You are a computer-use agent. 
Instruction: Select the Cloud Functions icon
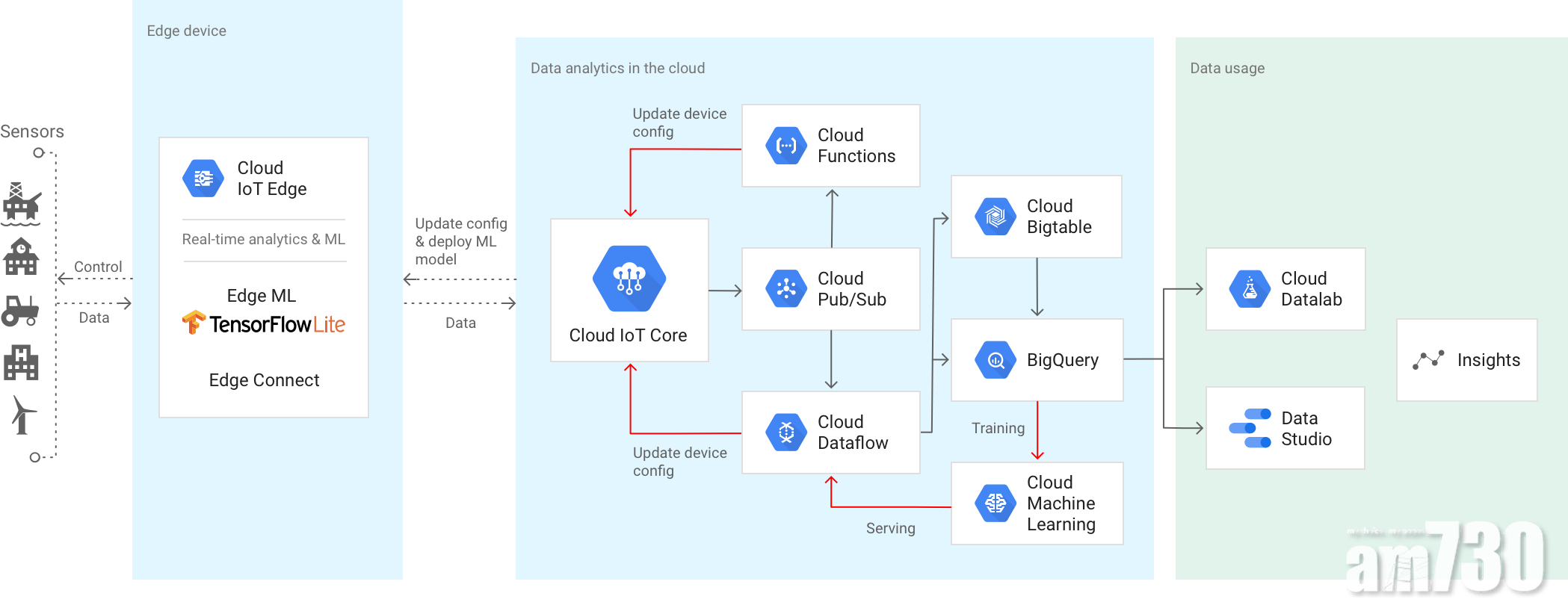pyautogui.click(x=786, y=146)
